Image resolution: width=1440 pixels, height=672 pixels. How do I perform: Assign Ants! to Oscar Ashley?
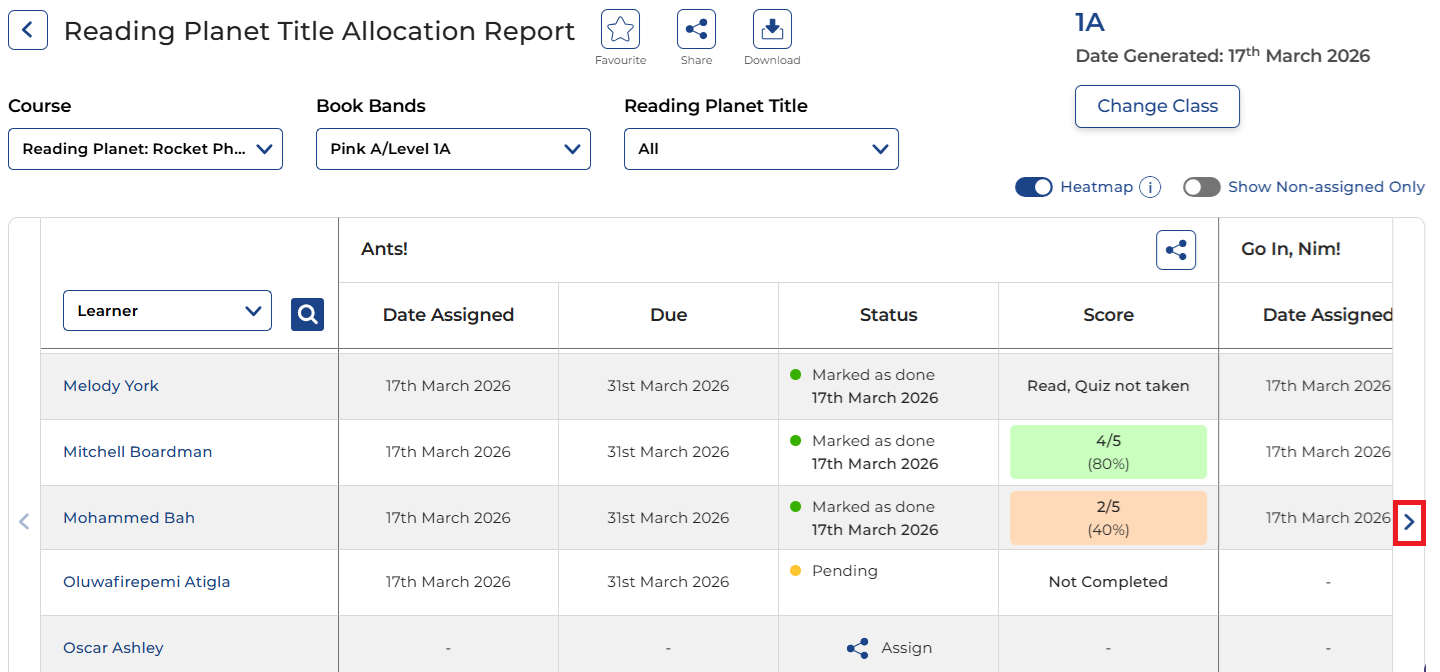point(888,648)
